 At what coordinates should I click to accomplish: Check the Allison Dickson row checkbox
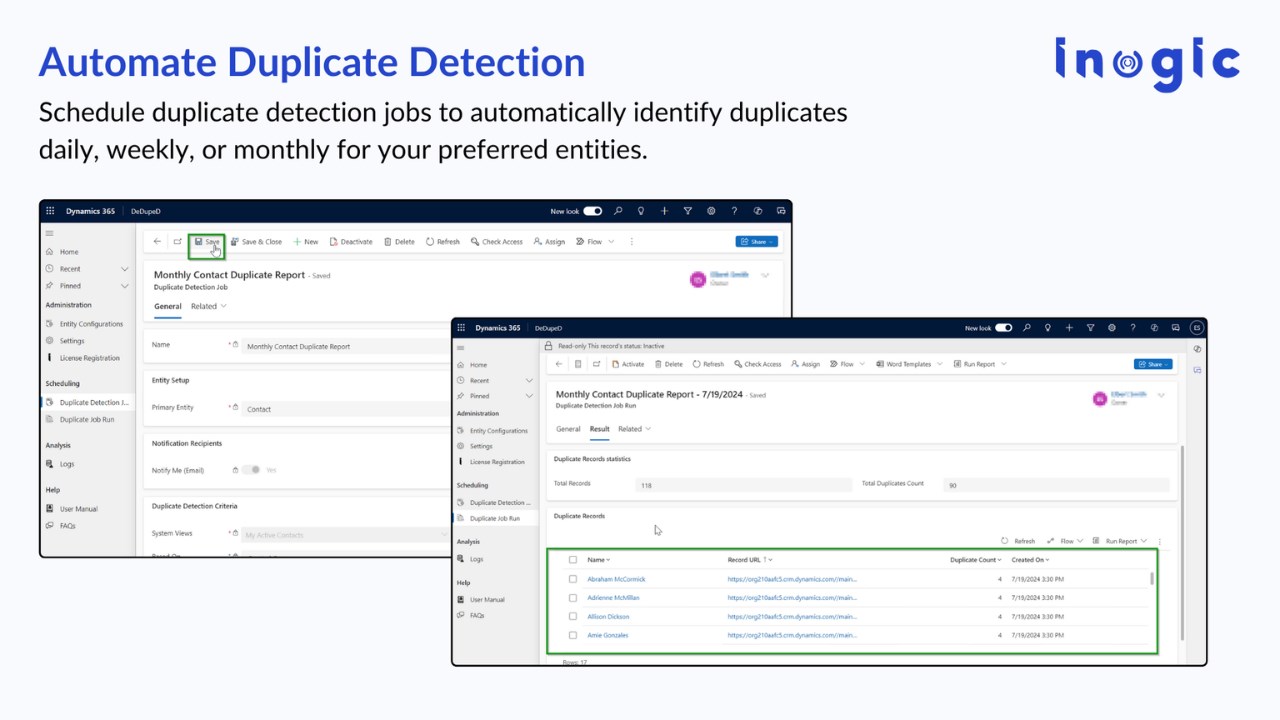coord(573,617)
